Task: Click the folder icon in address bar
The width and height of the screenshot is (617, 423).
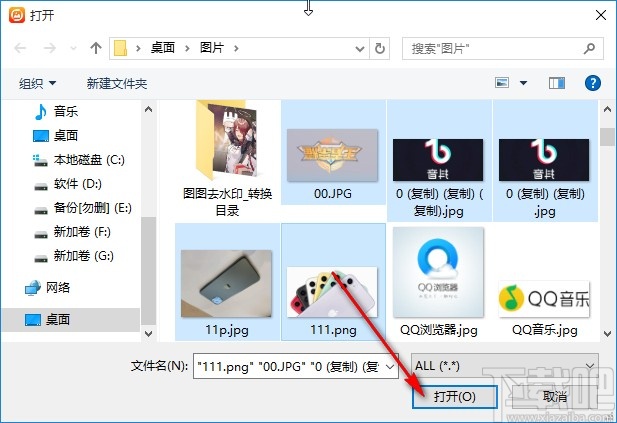Action: click(x=120, y=48)
